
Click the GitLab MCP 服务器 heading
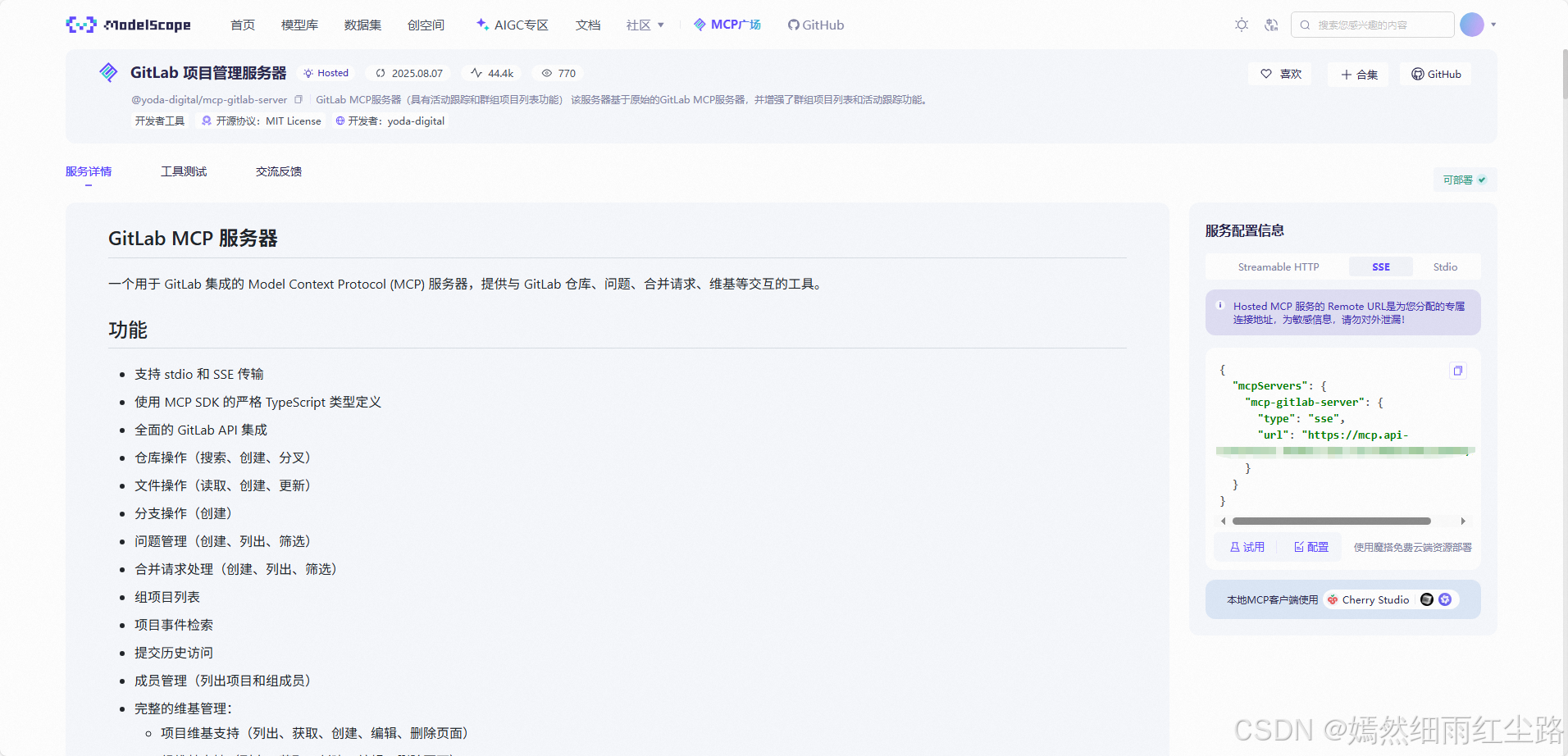tap(193, 239)
